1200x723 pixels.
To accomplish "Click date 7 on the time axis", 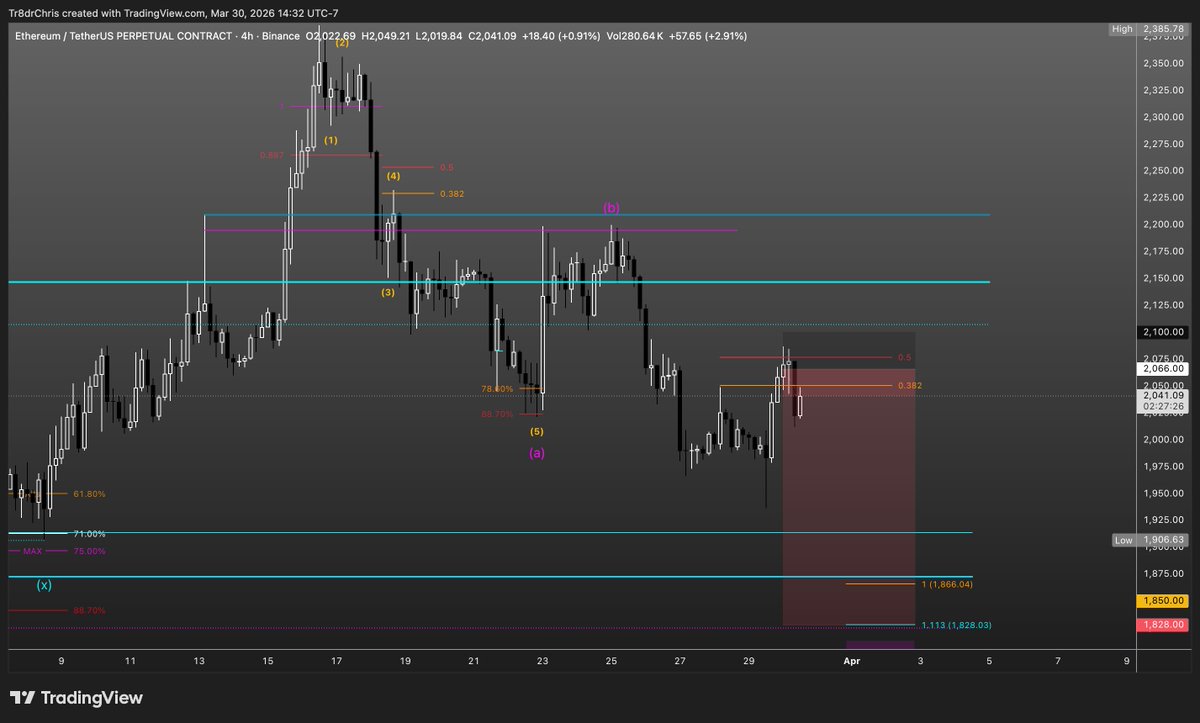I will coord(1058,661).
